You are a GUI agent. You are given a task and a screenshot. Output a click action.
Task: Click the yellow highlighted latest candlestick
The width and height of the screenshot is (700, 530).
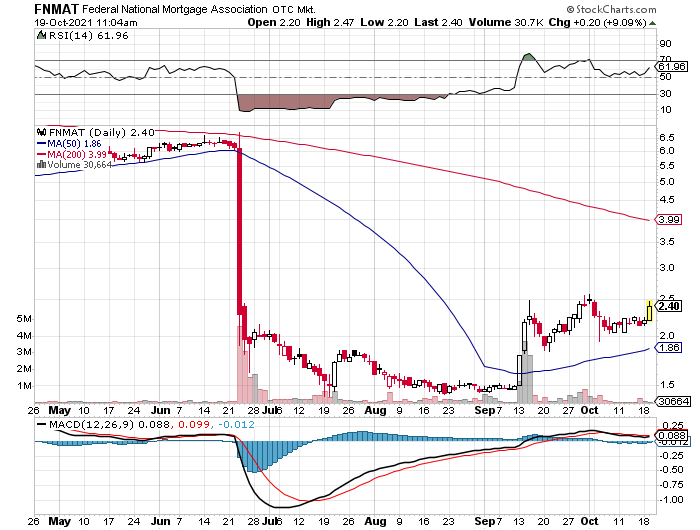(649, 311)
